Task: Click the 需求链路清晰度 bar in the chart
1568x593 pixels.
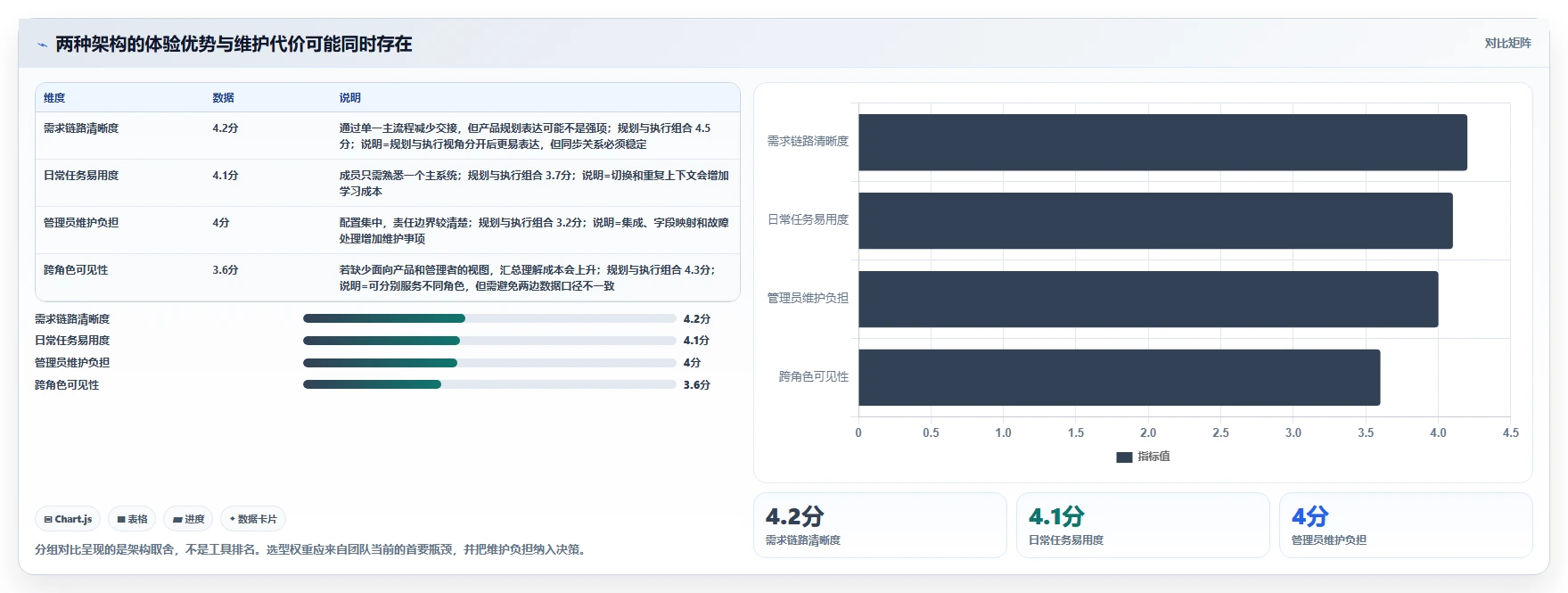Action: click(1162, 142)
